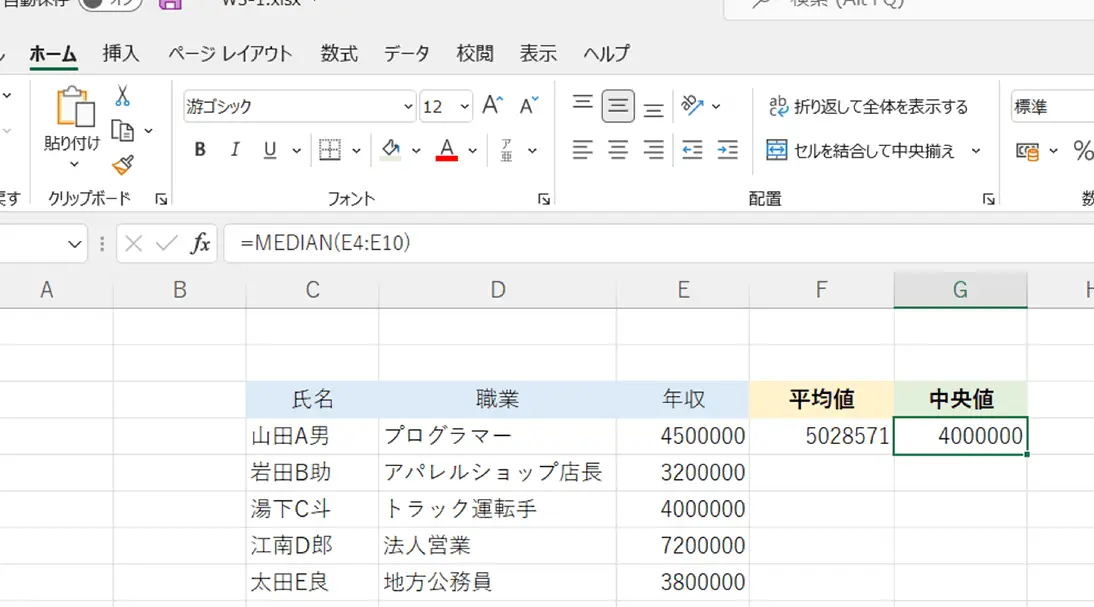
Task: Toggle Bold formatting
Action: click(200, 150)
